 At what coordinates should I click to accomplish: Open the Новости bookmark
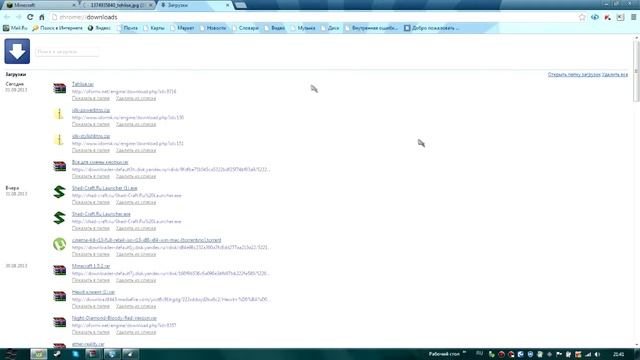[x=212, y=28]
